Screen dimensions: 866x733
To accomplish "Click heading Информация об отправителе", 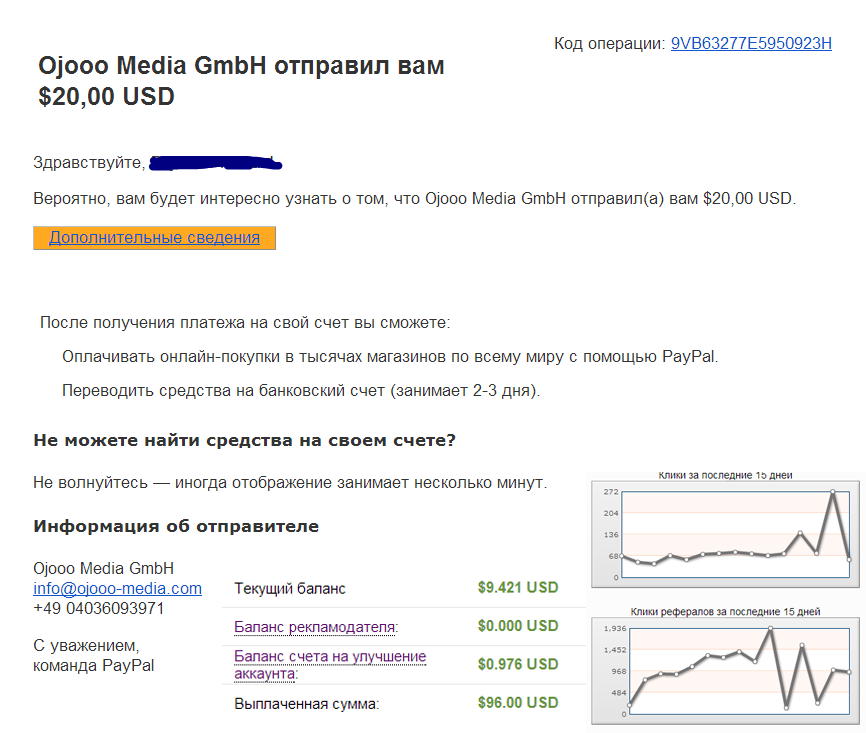I will coord(176,526).
